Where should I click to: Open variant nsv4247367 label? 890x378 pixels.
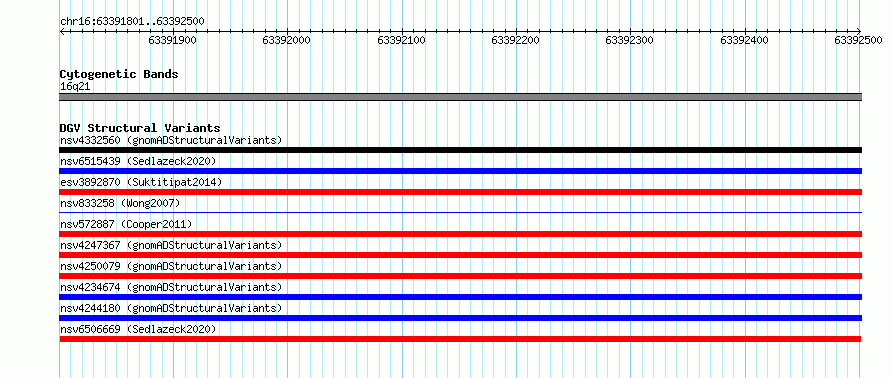(x=171, y=245)
